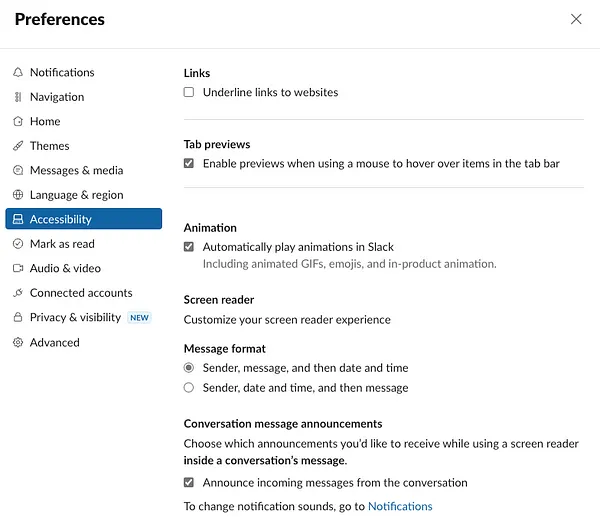
Task: Choose Sender, date and time, then message
Action: (189, 388)
